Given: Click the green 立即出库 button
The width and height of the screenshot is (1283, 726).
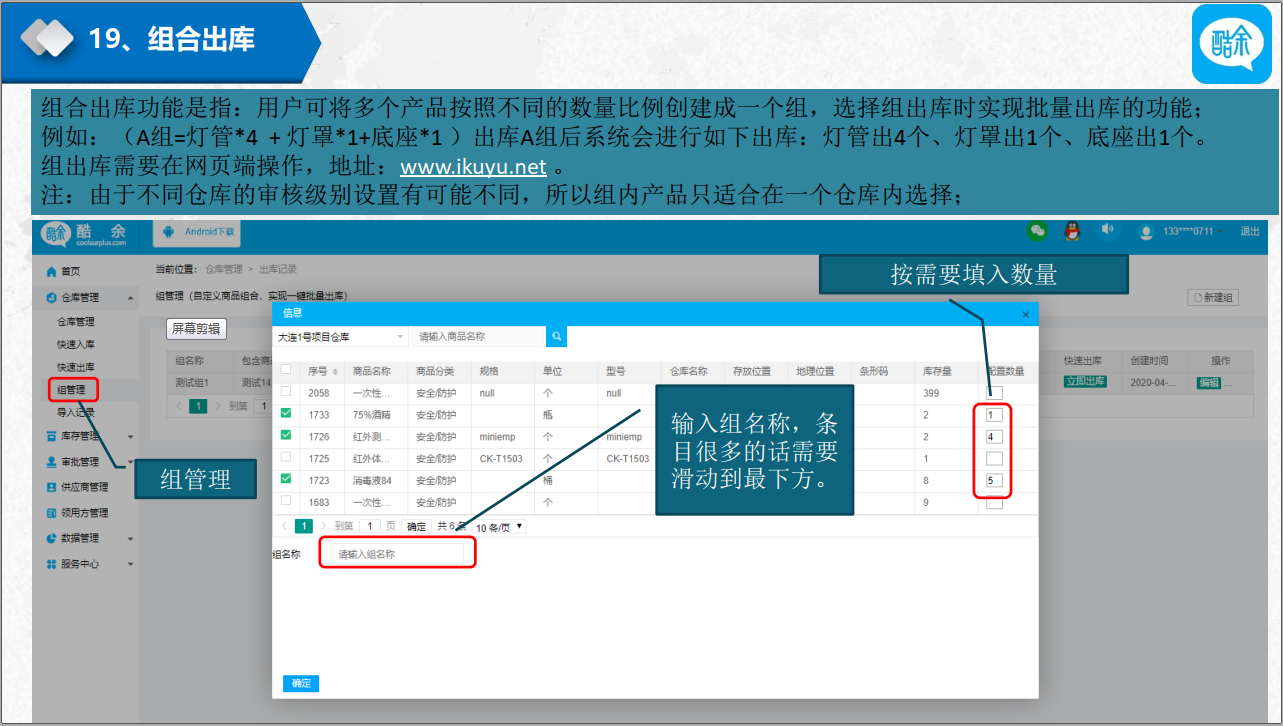Looking at the screenshot, I should 1084,382.
